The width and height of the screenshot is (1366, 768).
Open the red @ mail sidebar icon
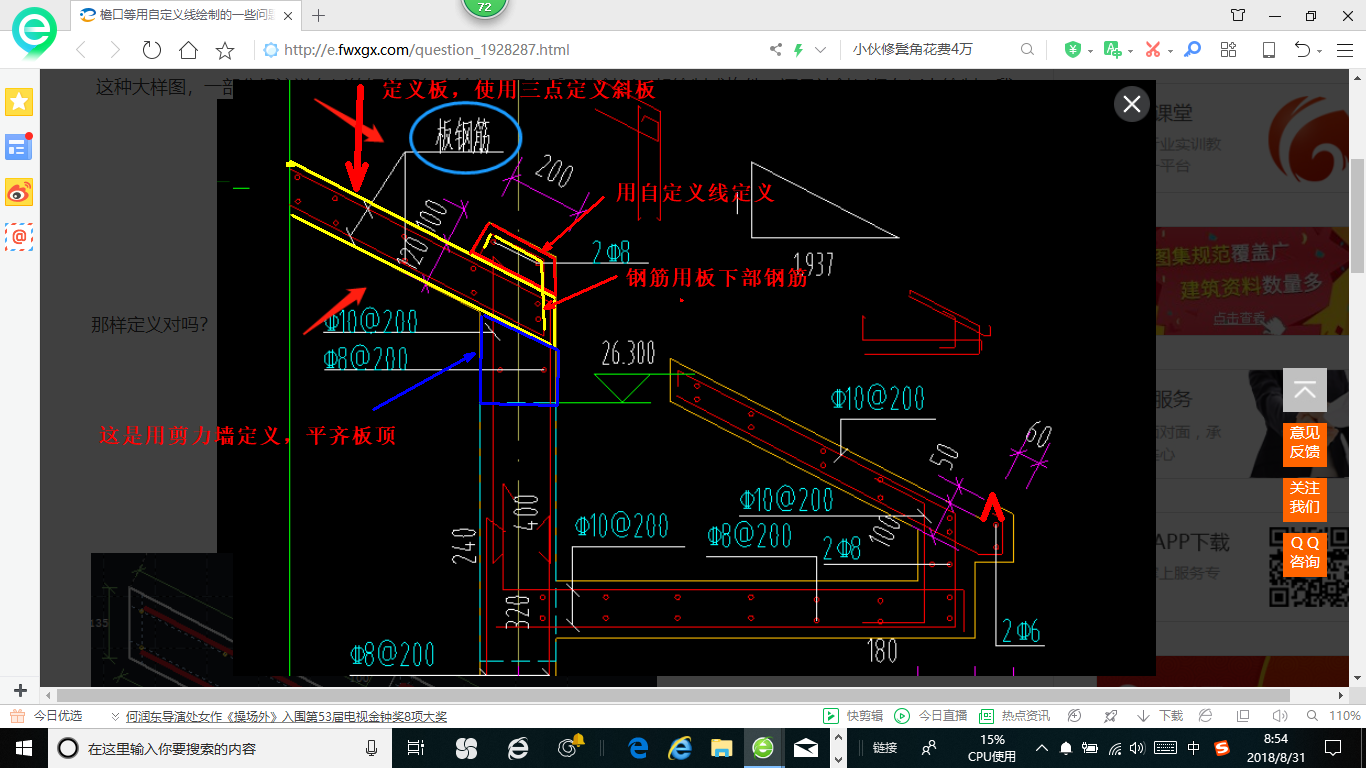(19, 237)
